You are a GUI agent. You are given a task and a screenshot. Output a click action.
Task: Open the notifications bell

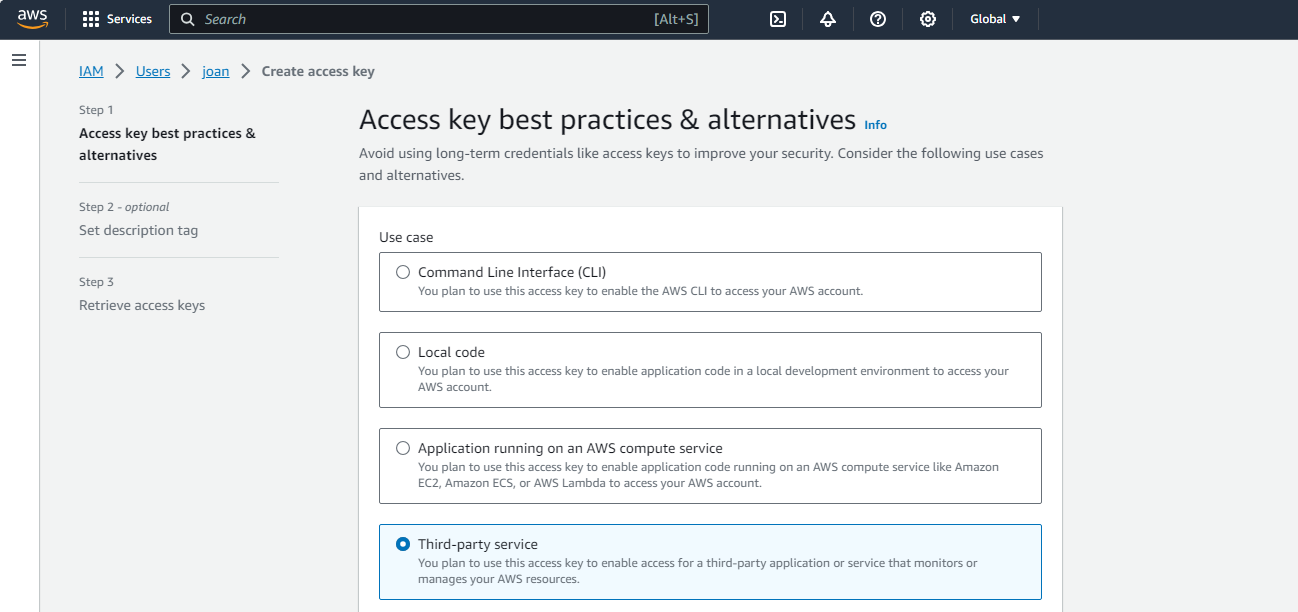[x=828, y=19]
